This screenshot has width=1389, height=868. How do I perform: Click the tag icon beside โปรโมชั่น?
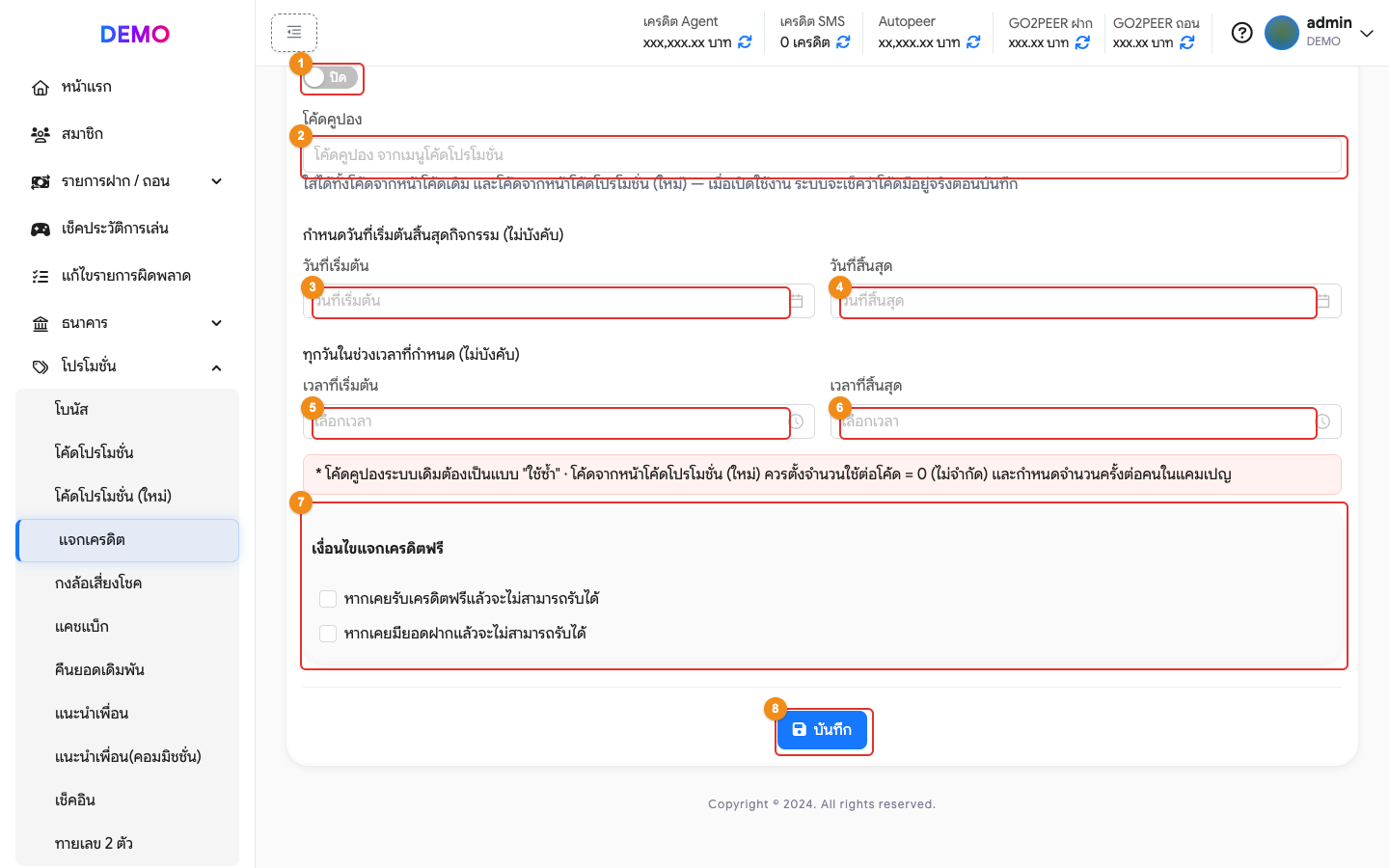tap(41, 367)
